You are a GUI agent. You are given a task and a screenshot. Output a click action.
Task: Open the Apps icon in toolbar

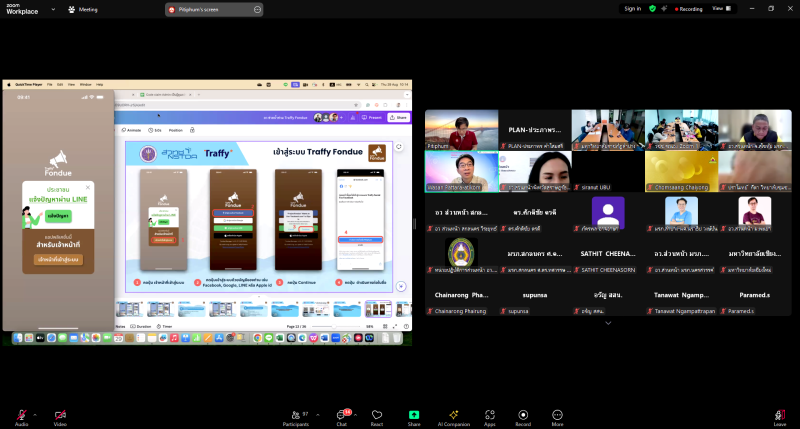coord(490,414)
